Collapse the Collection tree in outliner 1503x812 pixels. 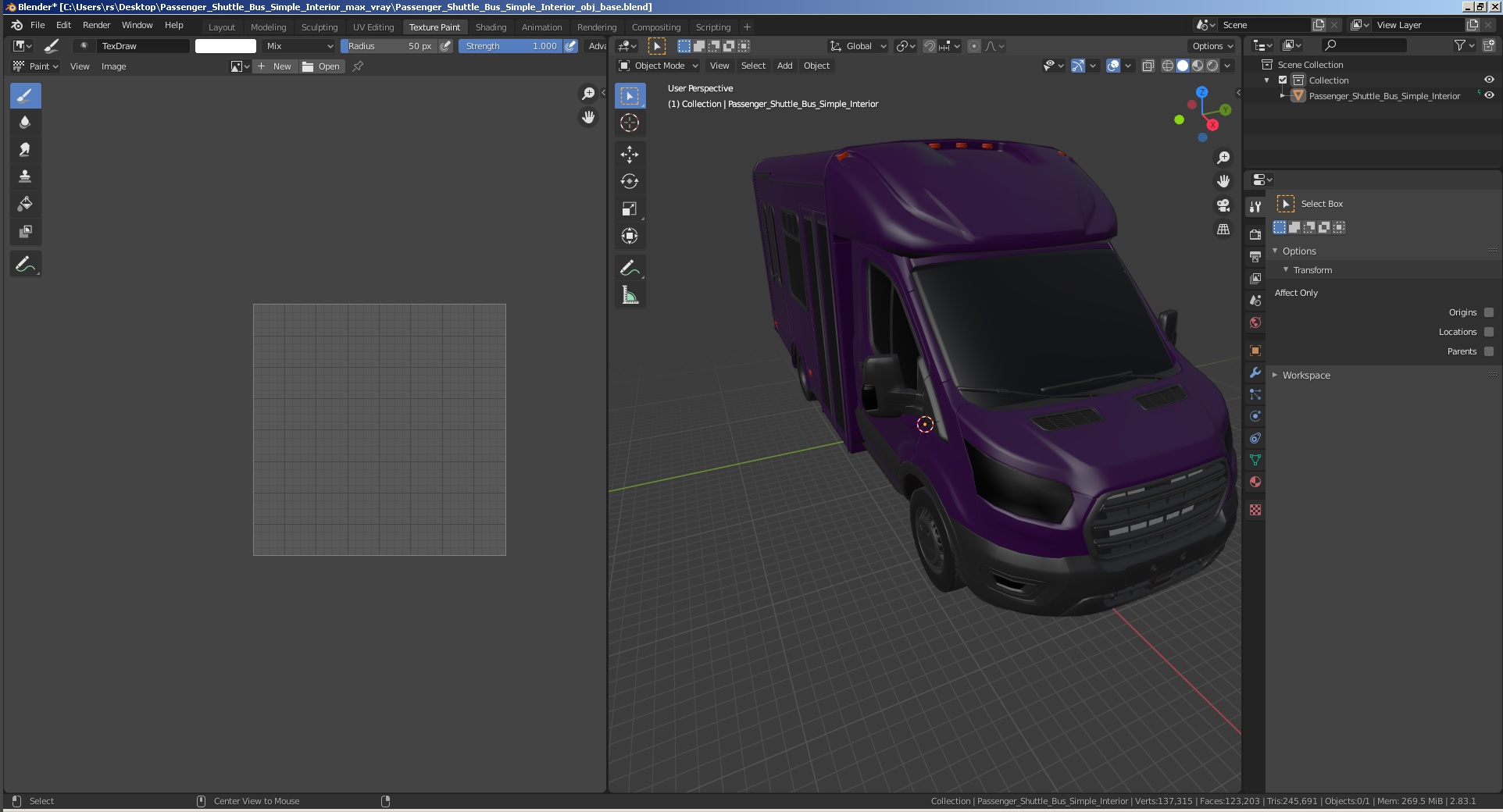1266,80
